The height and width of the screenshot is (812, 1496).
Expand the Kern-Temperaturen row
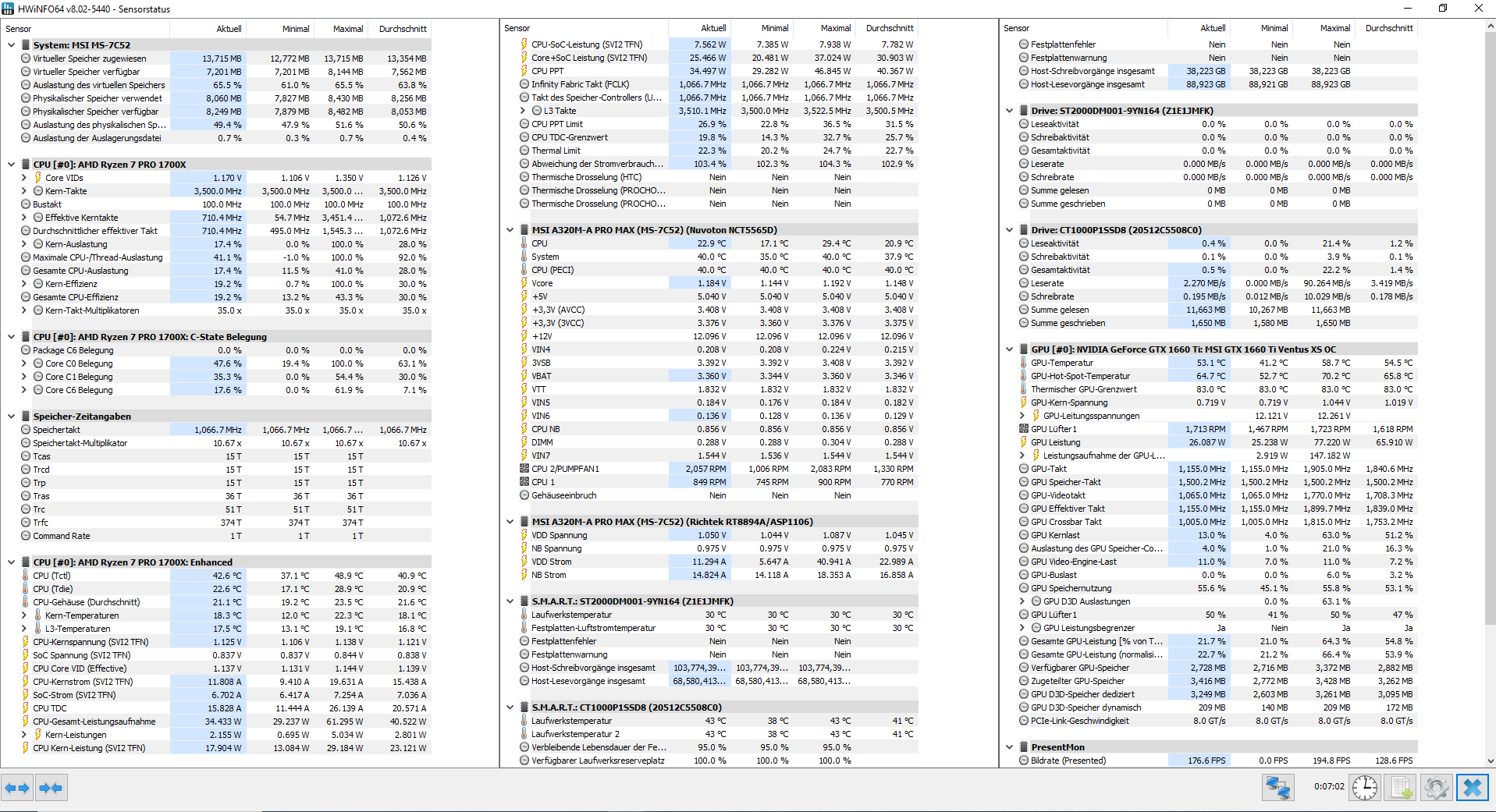coord(24,615)
